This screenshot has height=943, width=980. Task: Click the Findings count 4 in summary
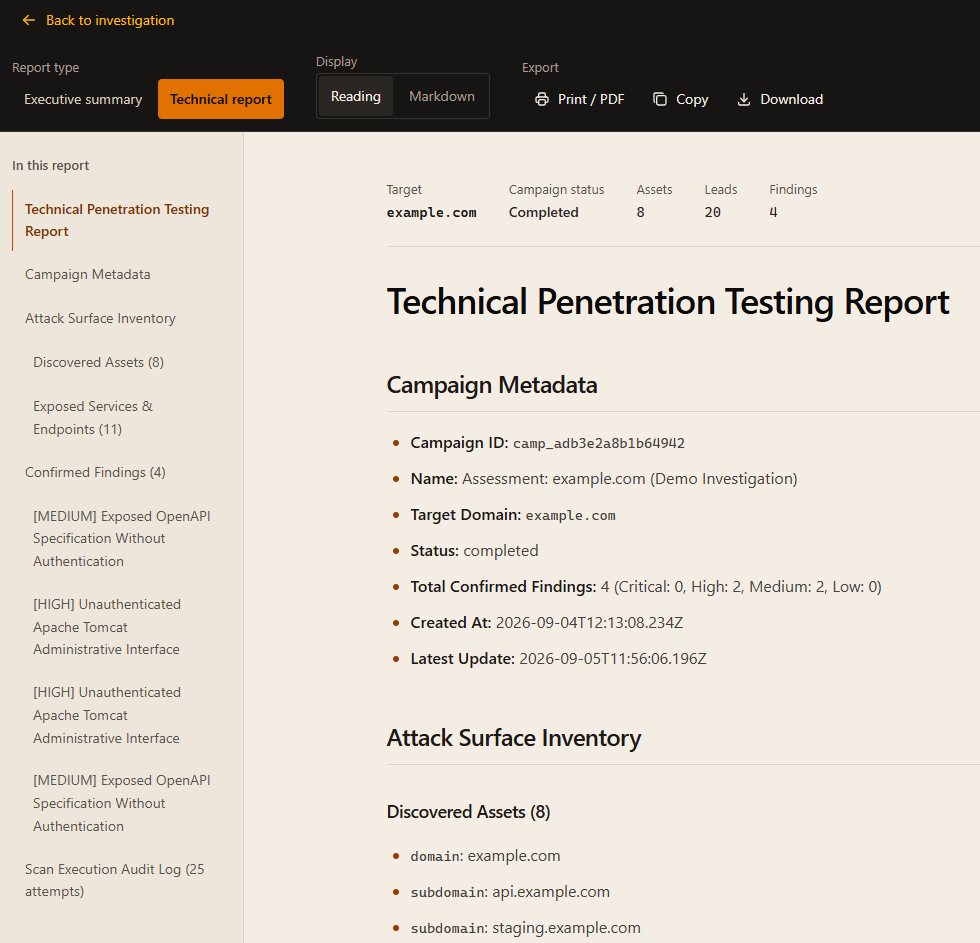[x=773, y=212]
